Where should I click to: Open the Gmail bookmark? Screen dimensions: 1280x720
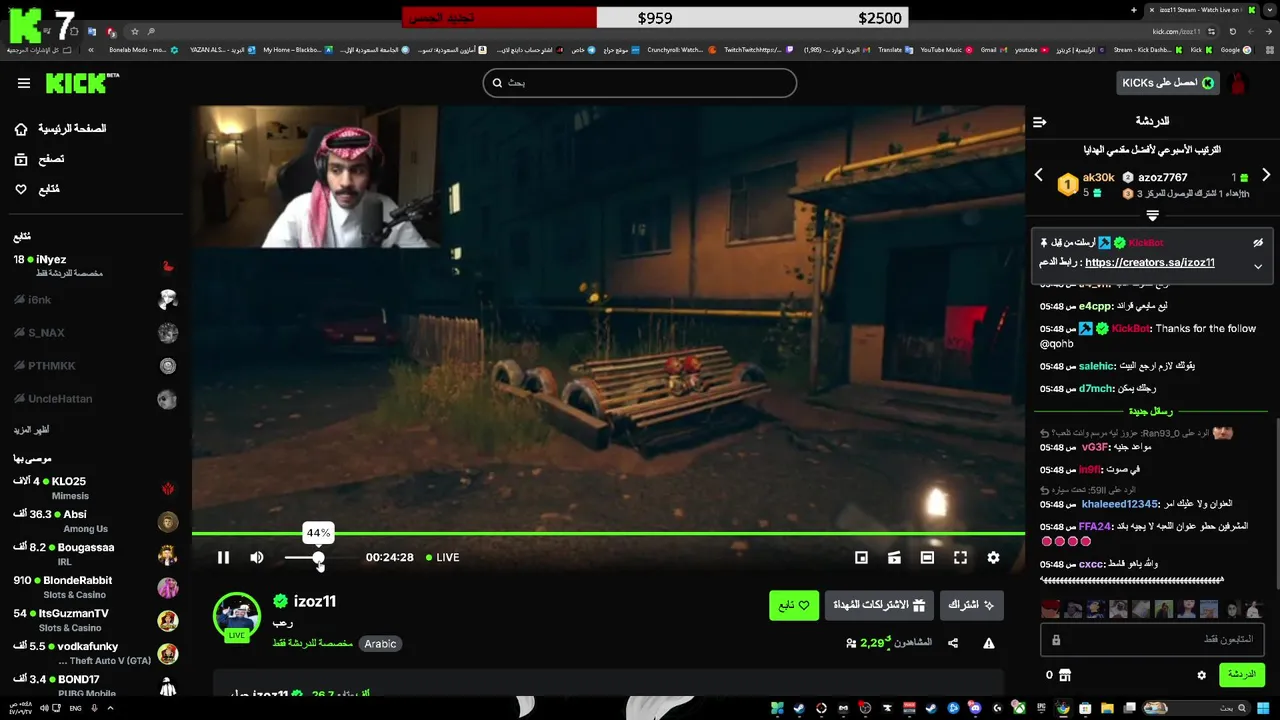tap(993, 49)
